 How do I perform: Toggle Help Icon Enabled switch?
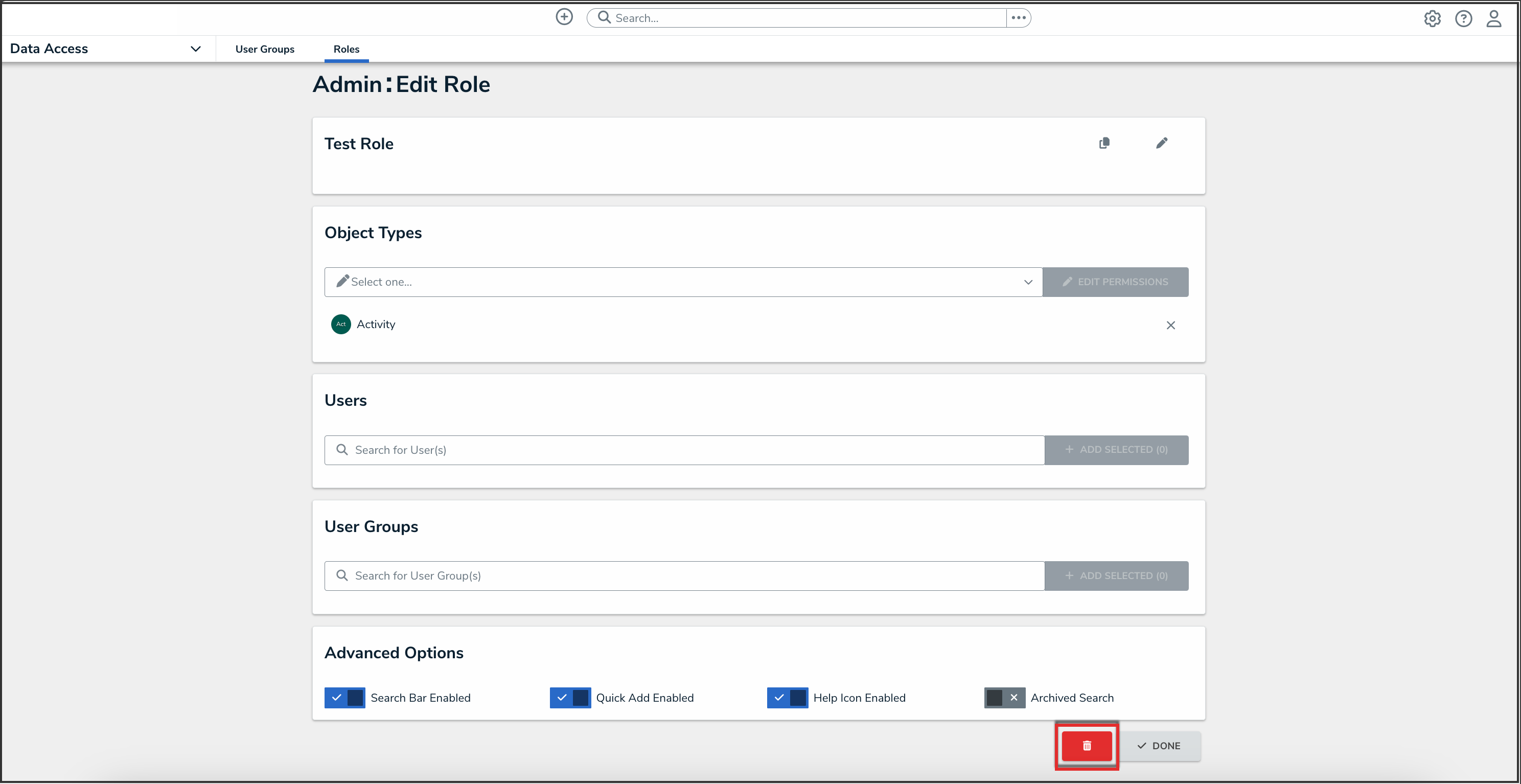(787, 697)
